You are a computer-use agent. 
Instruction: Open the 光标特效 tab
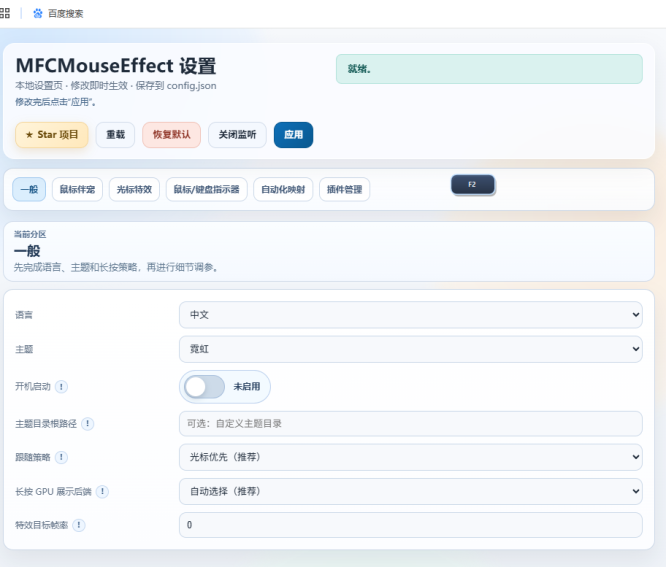coord(134,189)
